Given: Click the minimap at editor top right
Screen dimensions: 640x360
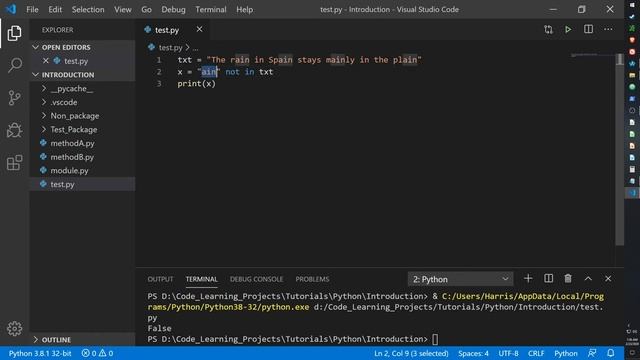Looking at the screenshot, I should point(593,55).
